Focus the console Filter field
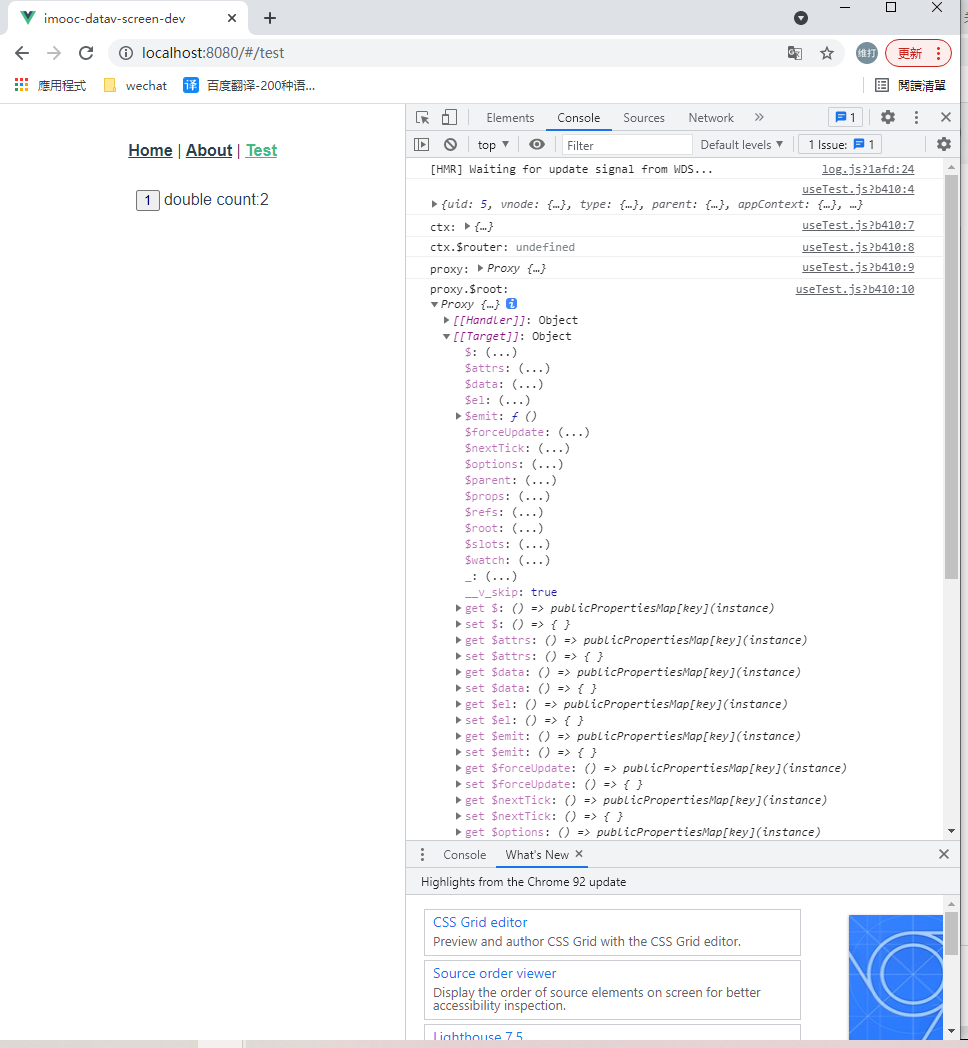968x1048 pixels. click(x=626, y=145)
